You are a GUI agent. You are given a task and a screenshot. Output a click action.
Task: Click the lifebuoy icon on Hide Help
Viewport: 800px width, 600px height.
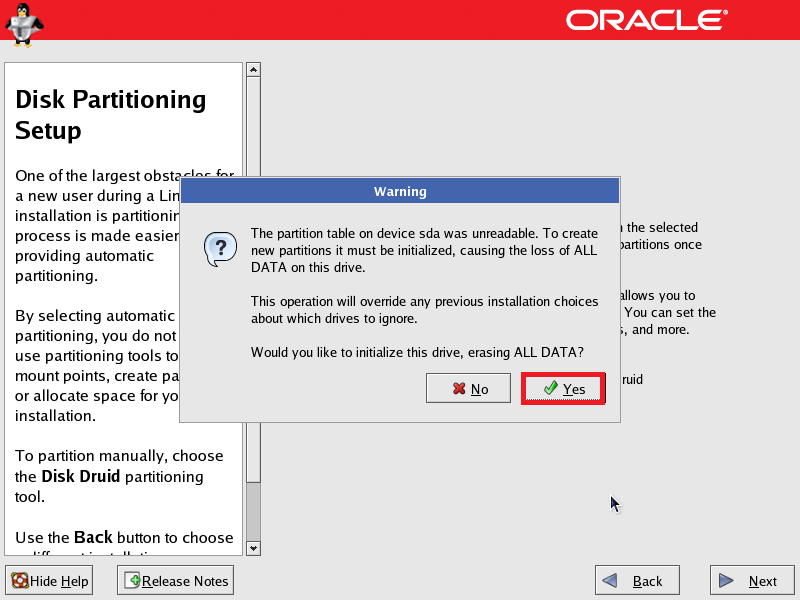tap(20, 581)
